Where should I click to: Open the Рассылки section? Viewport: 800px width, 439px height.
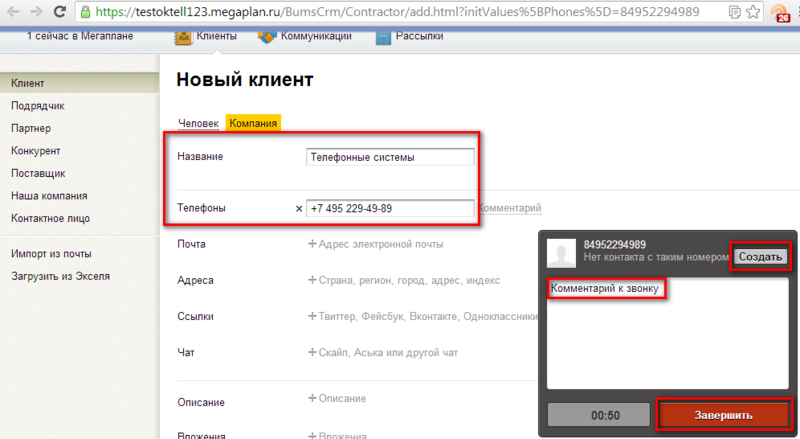(410, 37)
